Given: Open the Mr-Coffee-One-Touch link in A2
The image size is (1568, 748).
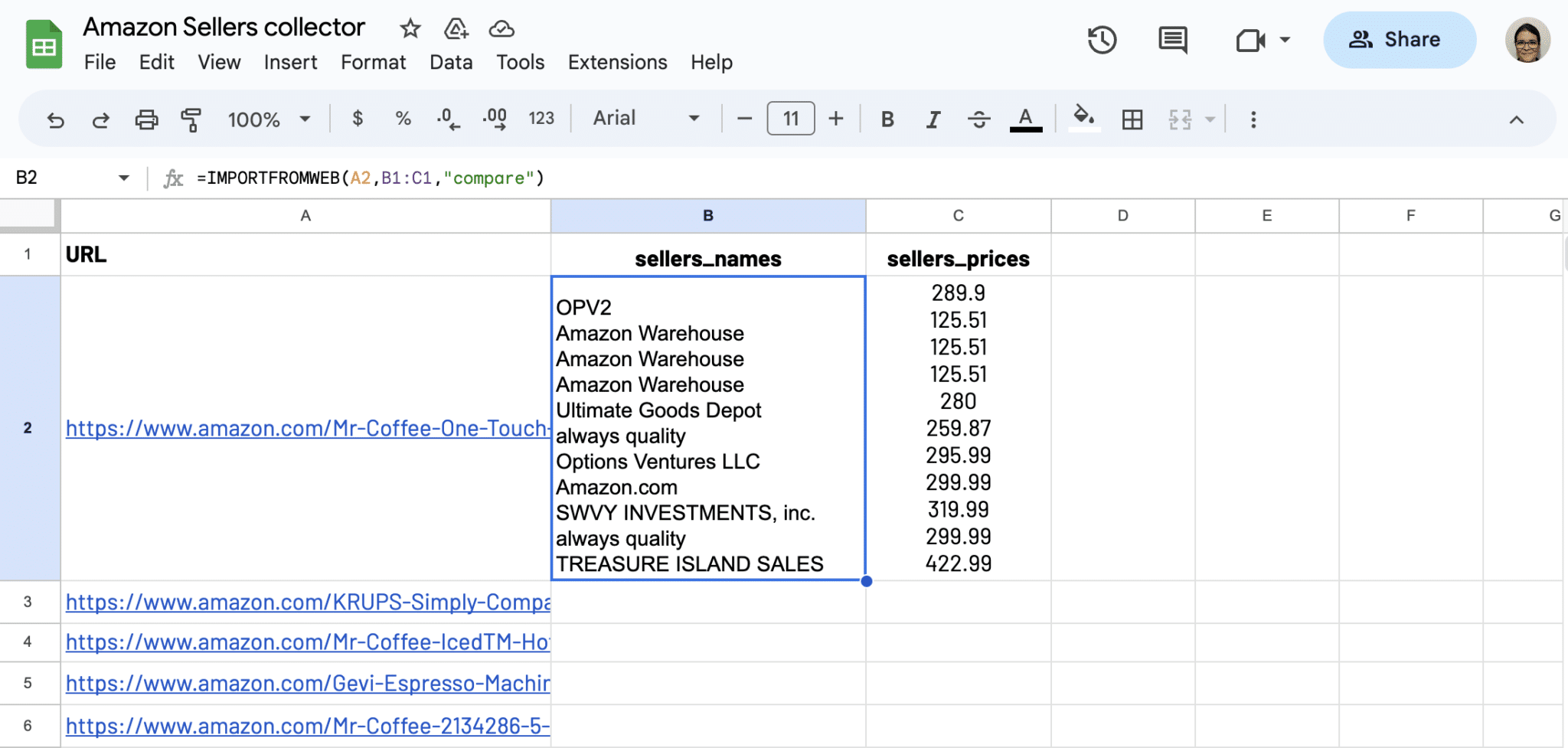Looking at the screenshot, I should point(306,428).
